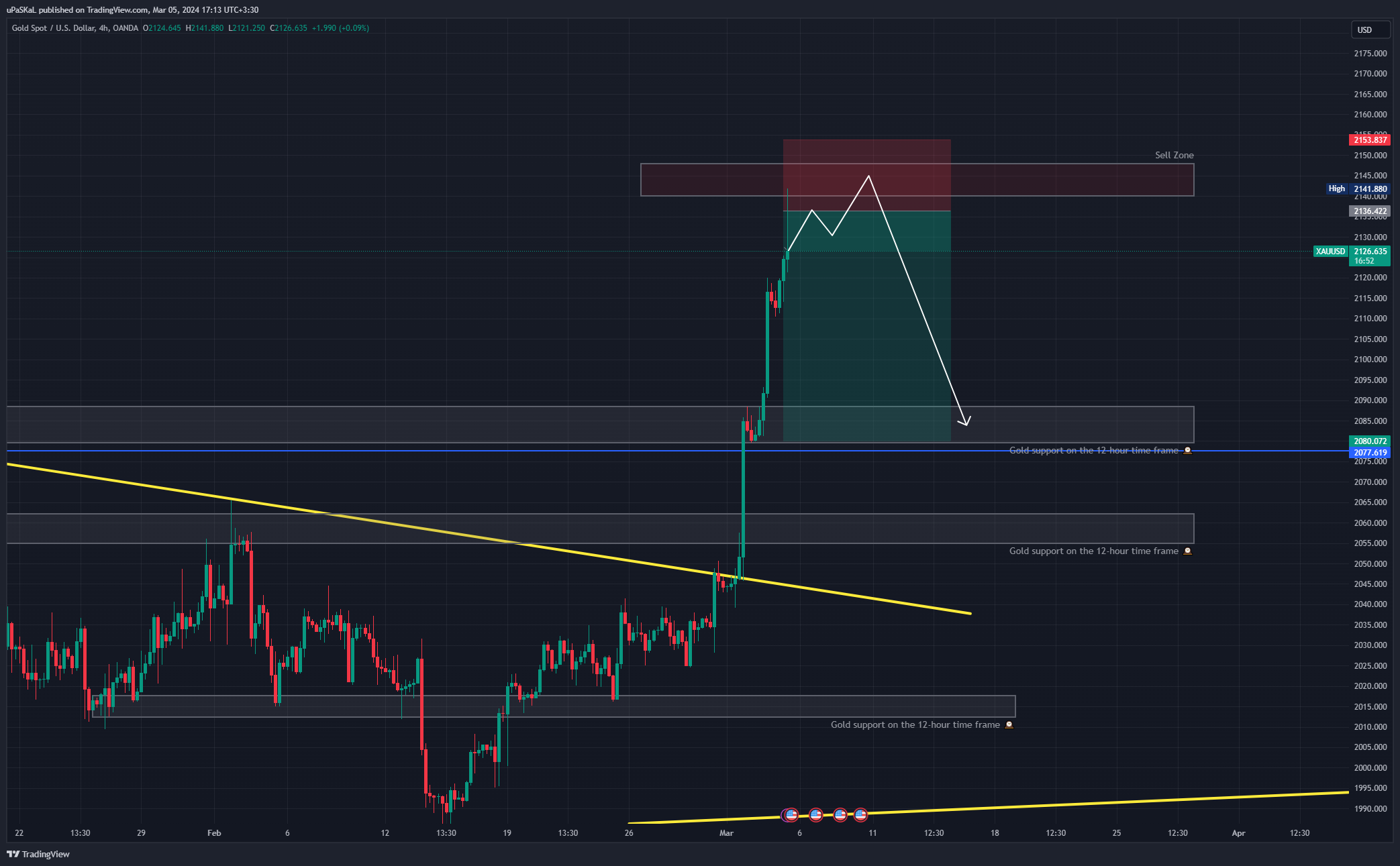Click the +1.990 (+0.09%) change value

click(340, 28)
